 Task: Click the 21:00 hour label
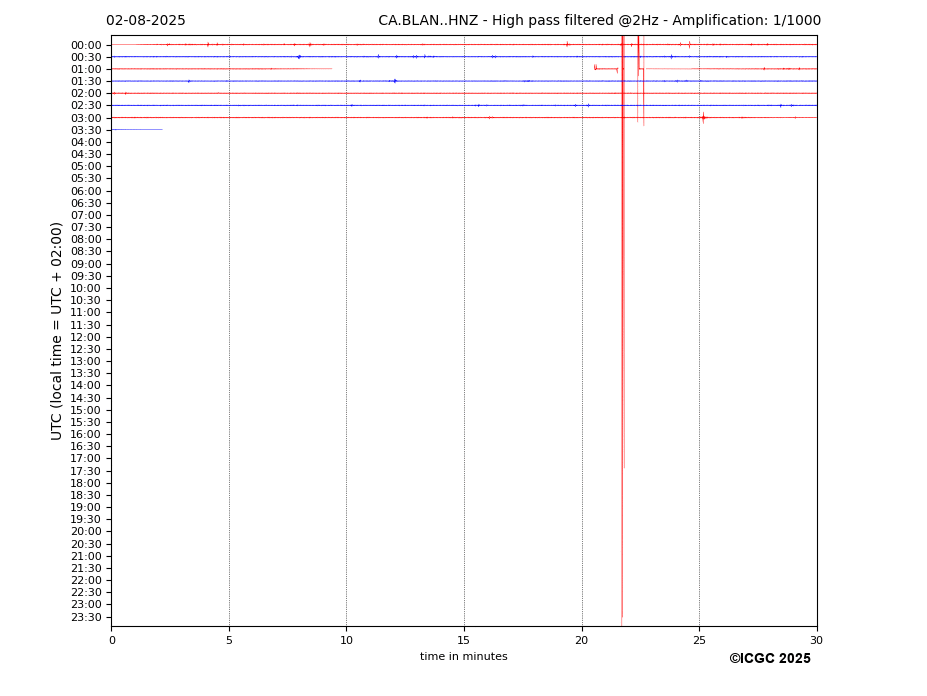click(x=86, y=556)
